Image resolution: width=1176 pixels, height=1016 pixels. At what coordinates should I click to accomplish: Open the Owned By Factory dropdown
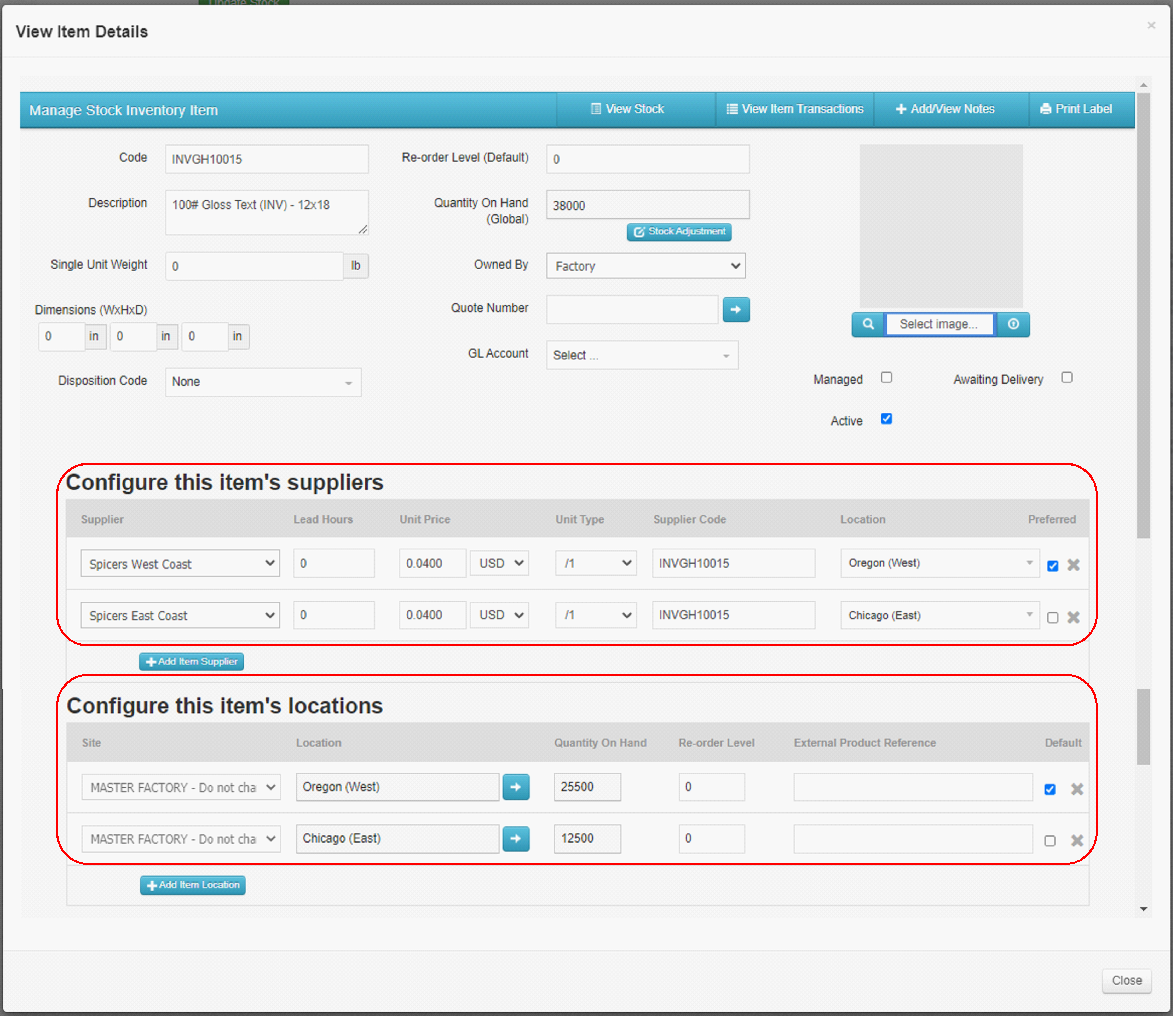point(647,266)
